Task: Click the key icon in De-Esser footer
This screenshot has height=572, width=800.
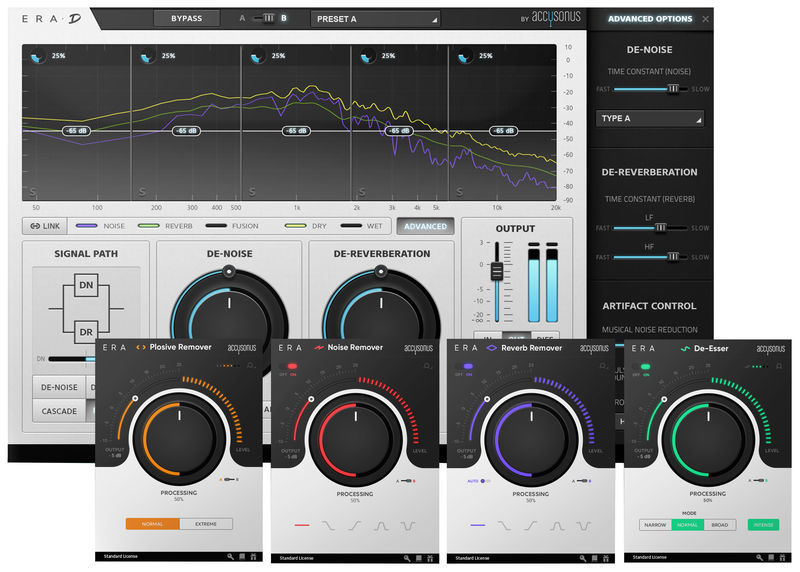Action: [x=760, y=558]
